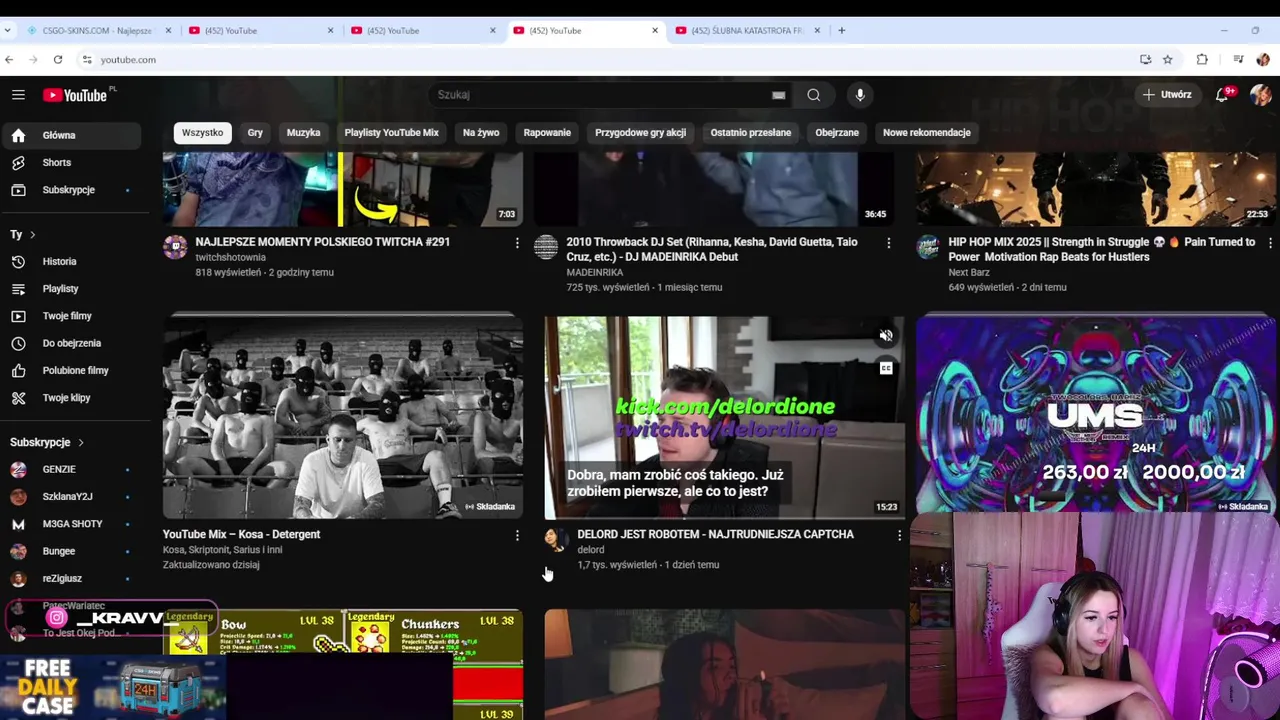Open Next Barz channel name link
Image resolution: width=1280 pixels, height=720 pixels.
pos(969,272)
